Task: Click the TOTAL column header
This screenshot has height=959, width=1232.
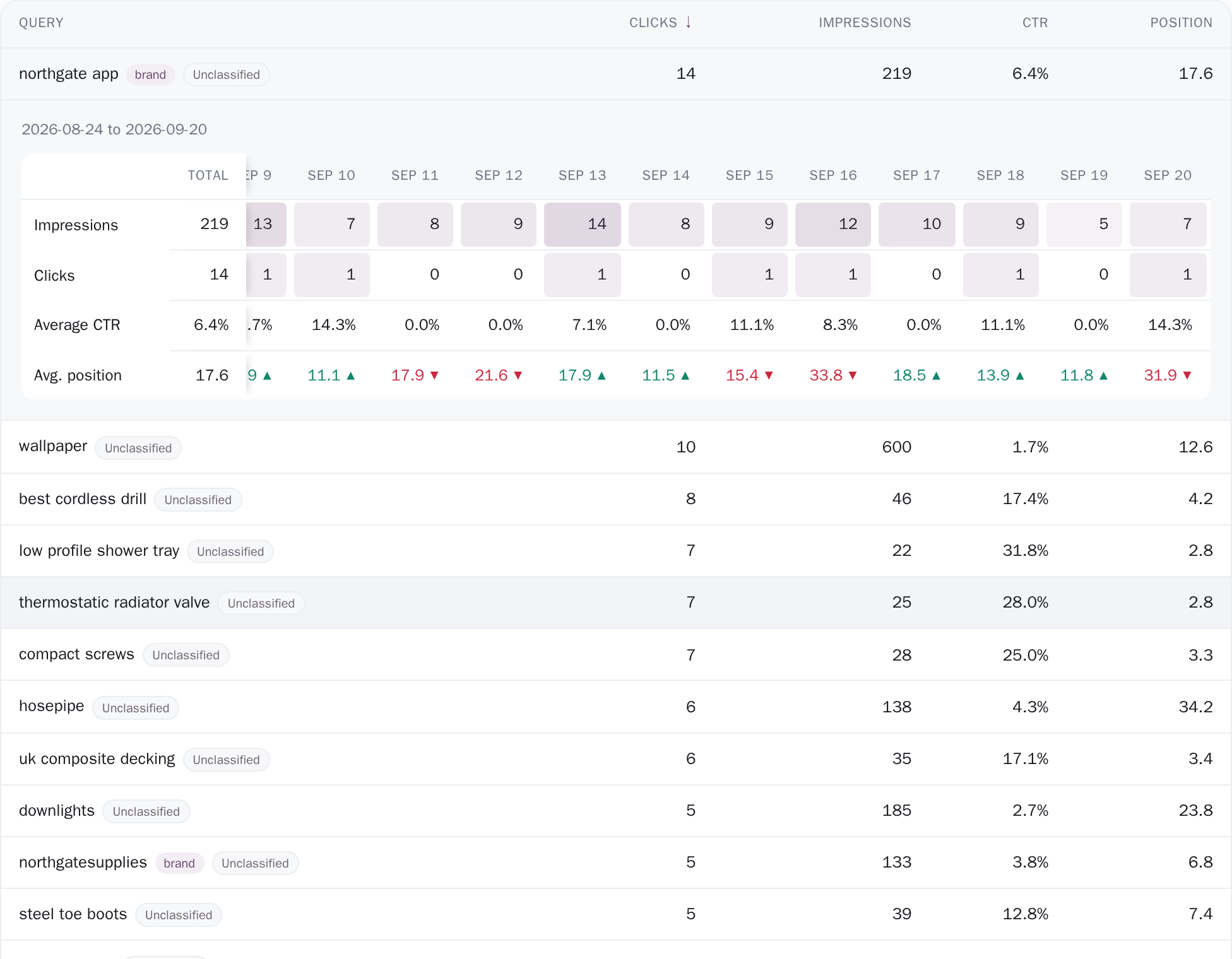Action: 208,175
